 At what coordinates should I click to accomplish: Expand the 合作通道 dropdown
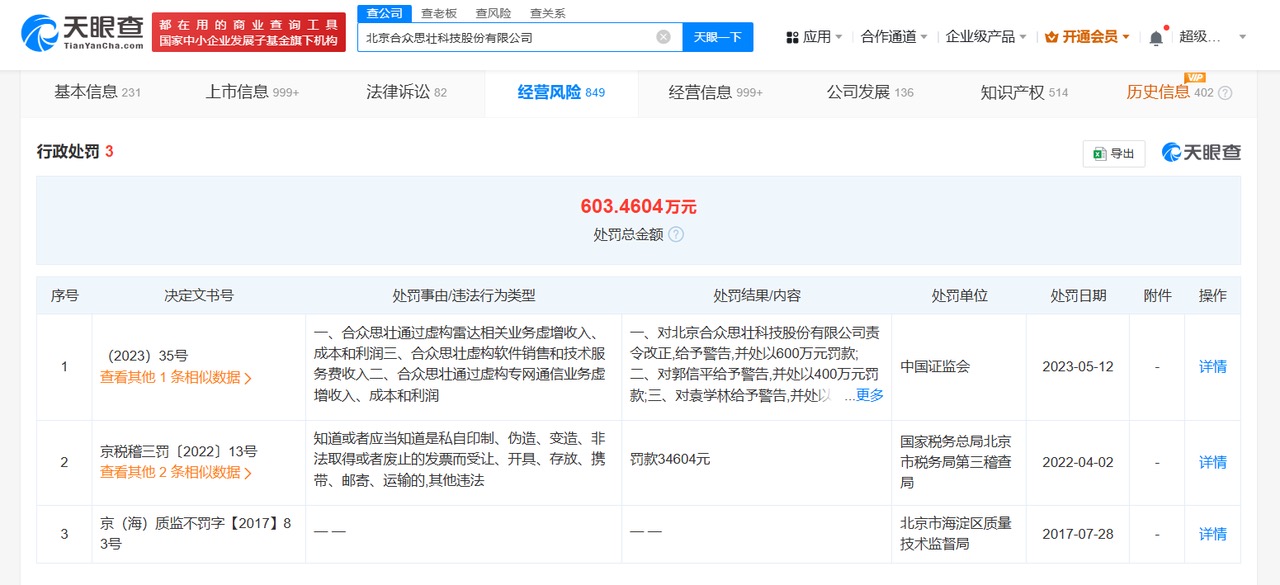coord(924,37)
